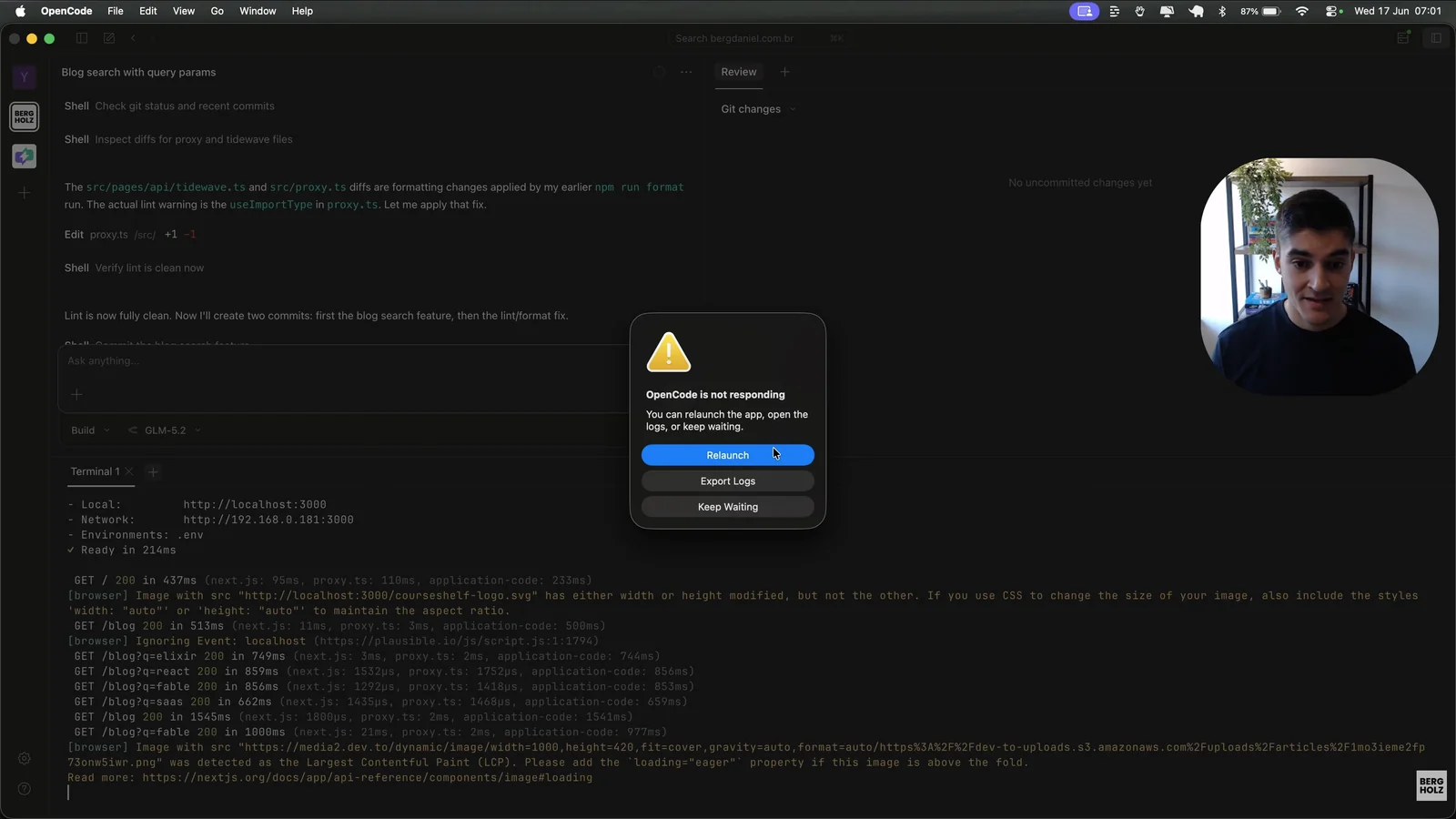Toggle the right side panel icon
This screenshot has width=1456, height=819.
pos(1436,38)
